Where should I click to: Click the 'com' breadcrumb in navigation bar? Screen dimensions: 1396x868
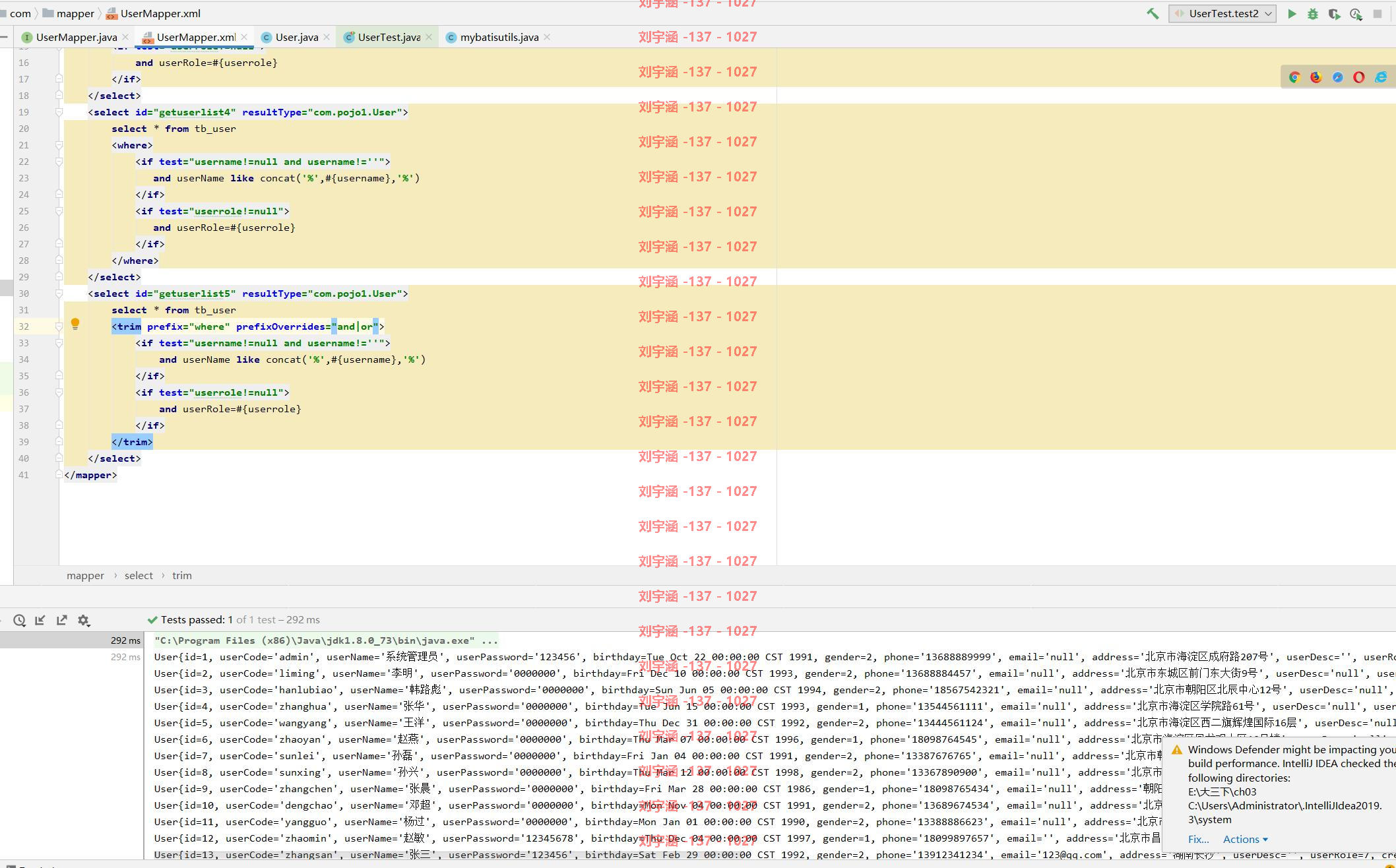click(x=20, y=13)
